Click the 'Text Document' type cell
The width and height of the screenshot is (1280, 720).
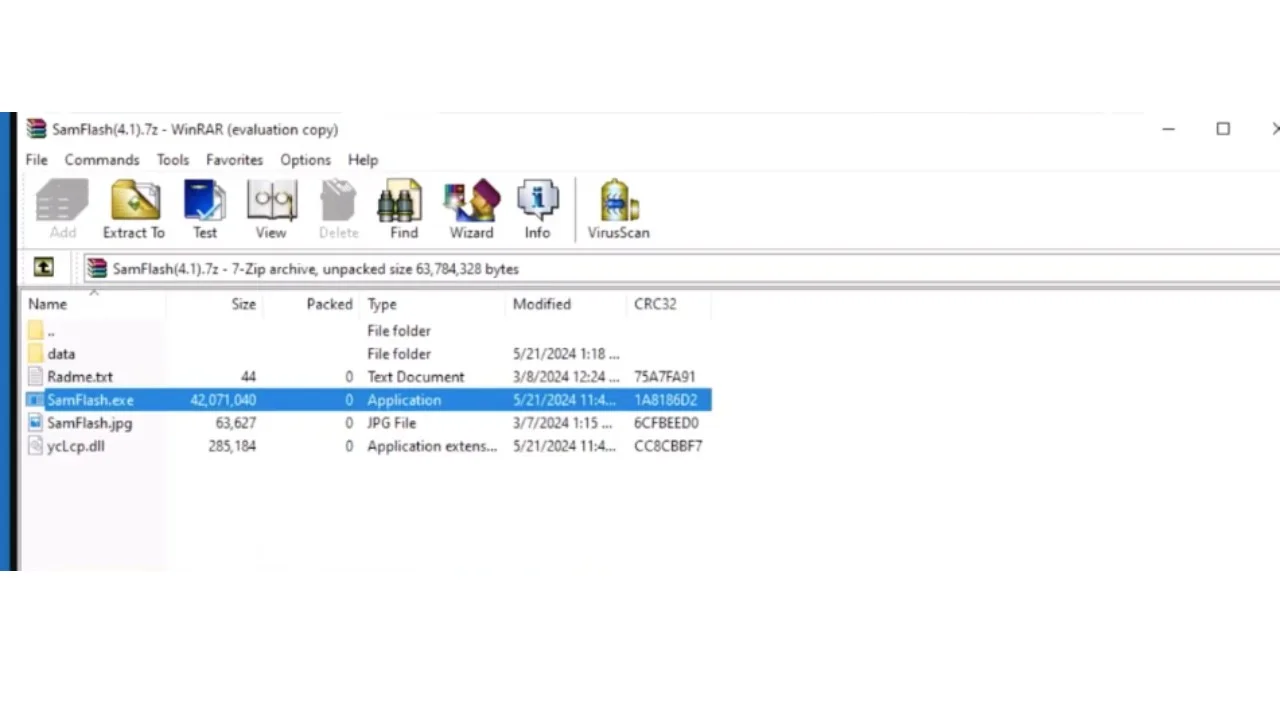(416, 377)
